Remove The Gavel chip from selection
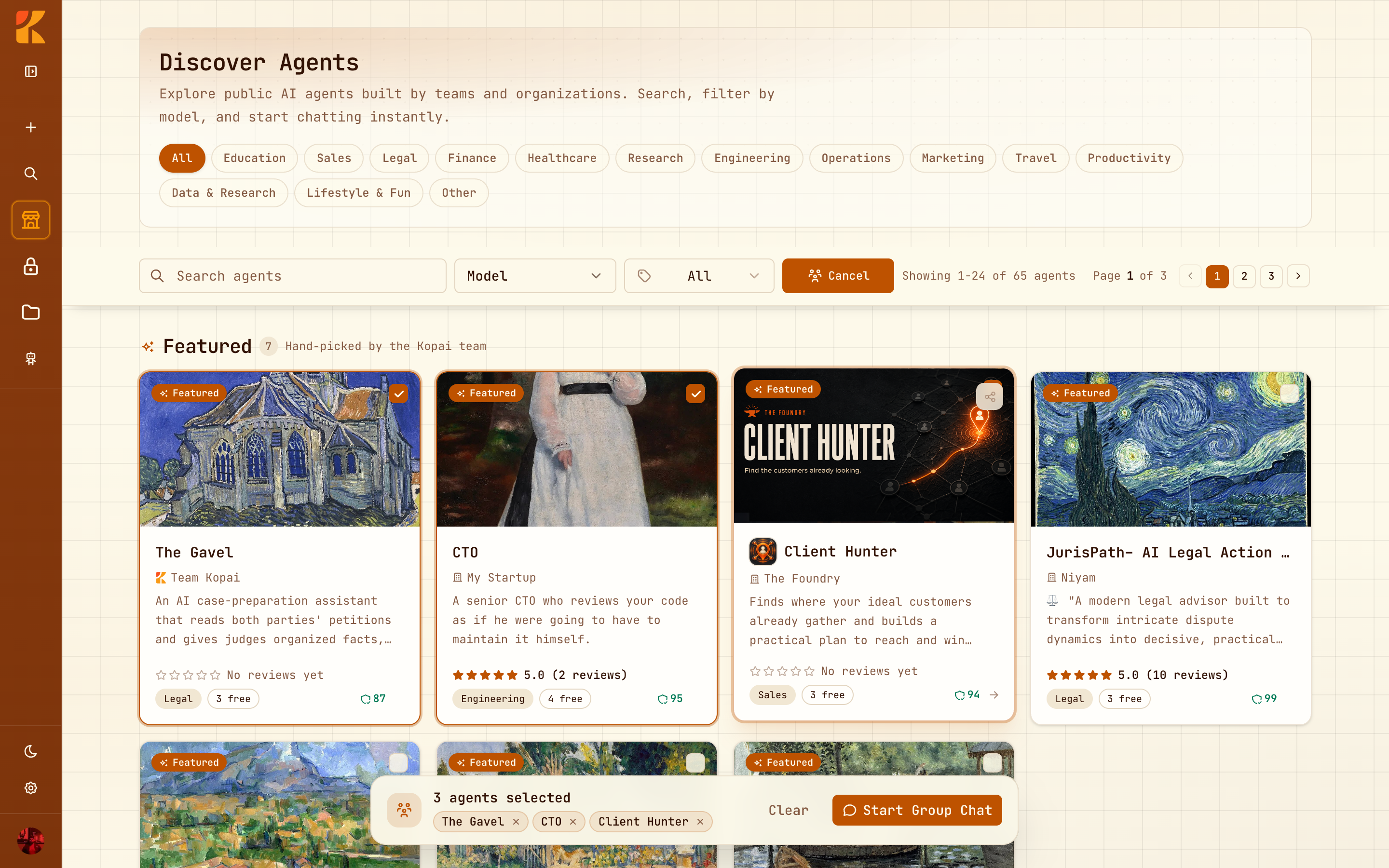This screenshot has width=1389, height=868. [x=516, y=822]
